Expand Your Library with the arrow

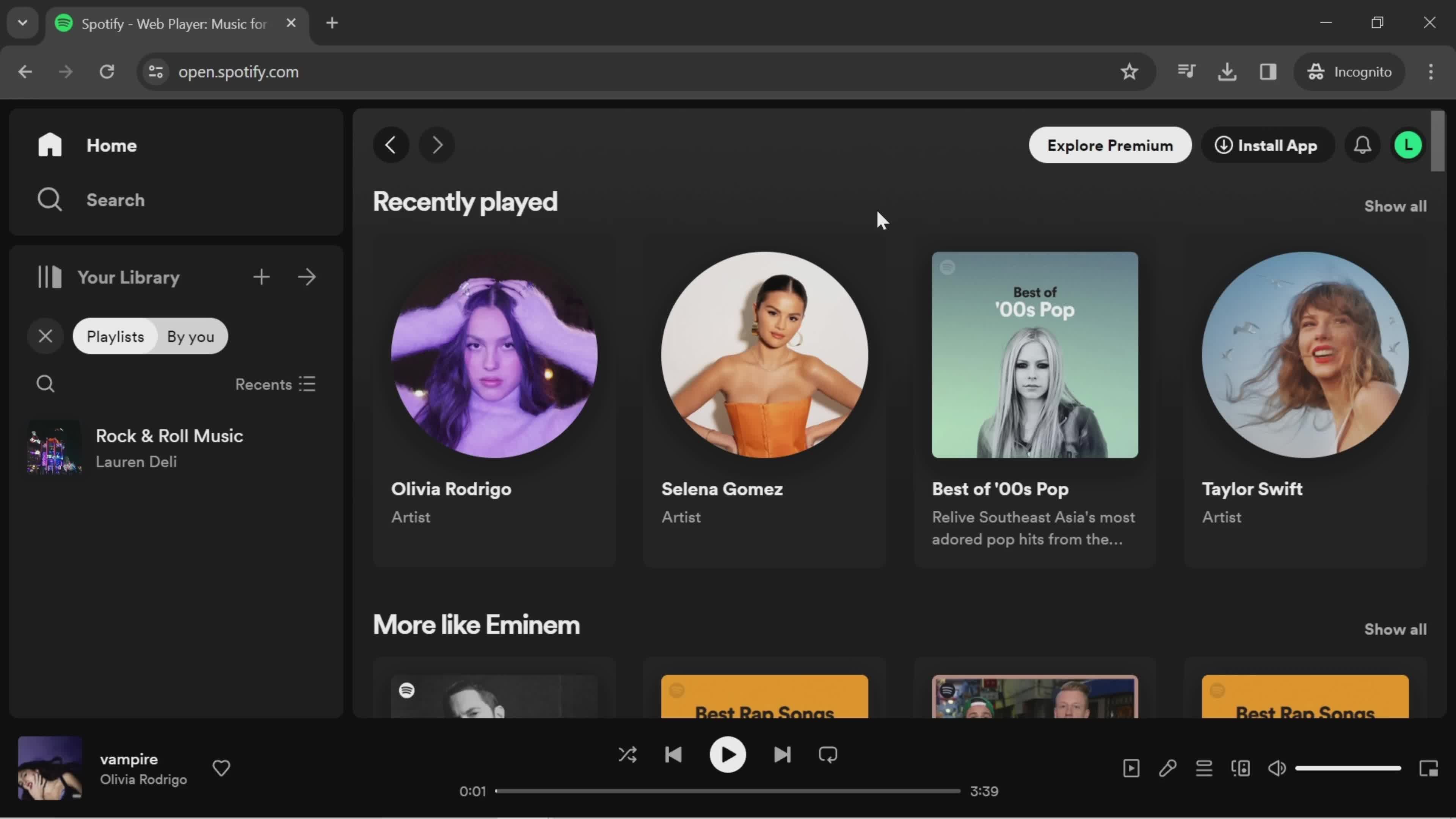(x=307, y=277)
